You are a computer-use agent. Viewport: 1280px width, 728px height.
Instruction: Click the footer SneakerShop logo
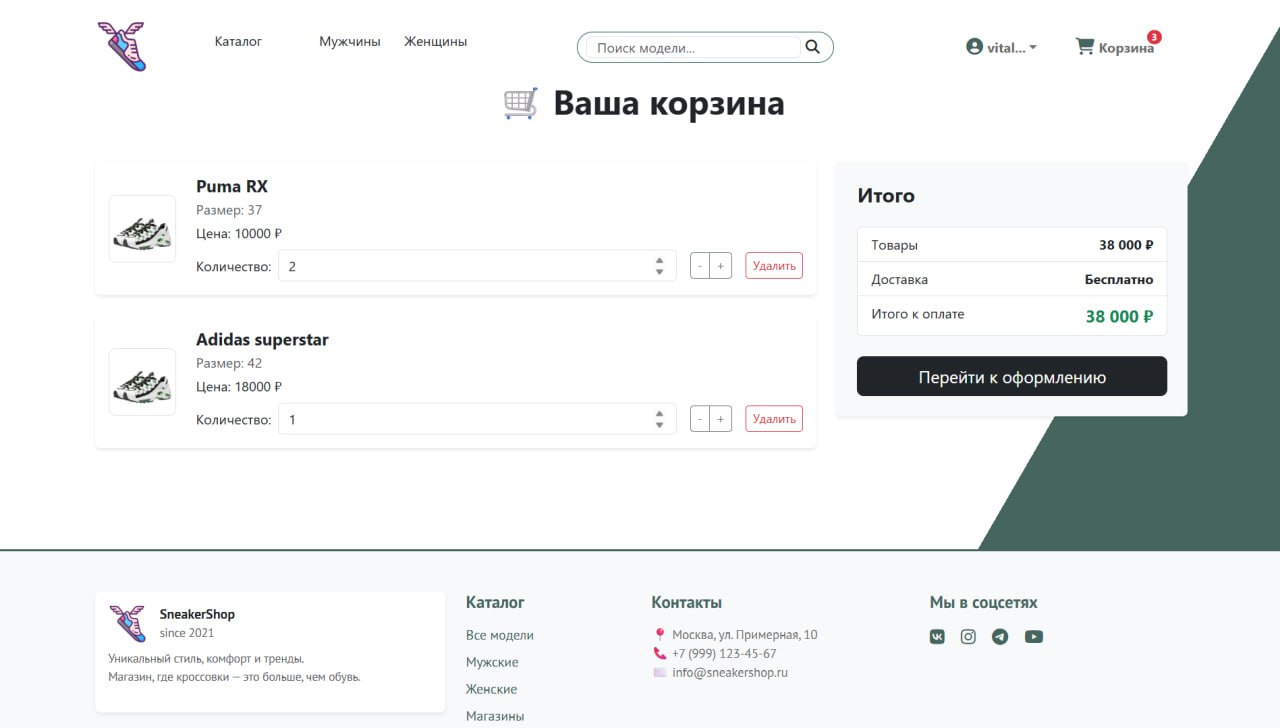tap(128, 623)
